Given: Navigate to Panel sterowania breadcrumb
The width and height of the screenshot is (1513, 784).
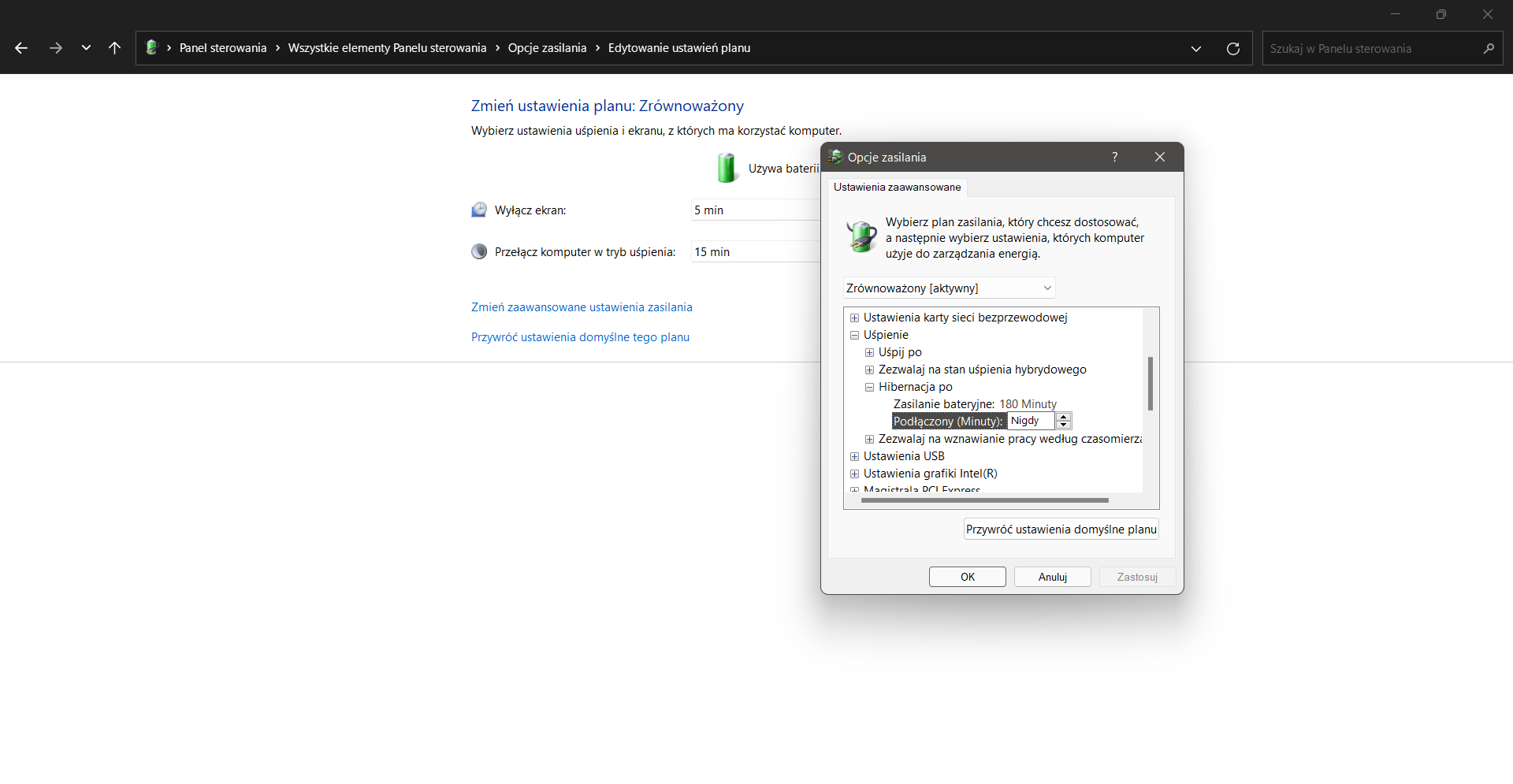Looking at the screenshot, I should click(223, 48).
